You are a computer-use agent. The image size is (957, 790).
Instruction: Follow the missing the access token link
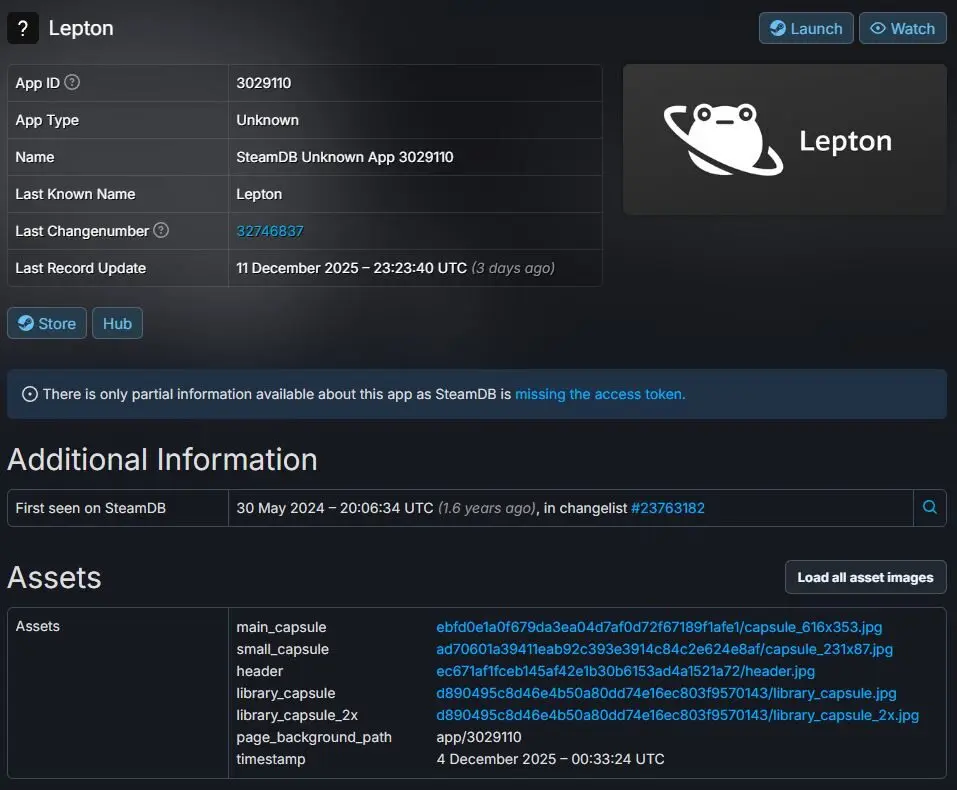tap(600, 394)
